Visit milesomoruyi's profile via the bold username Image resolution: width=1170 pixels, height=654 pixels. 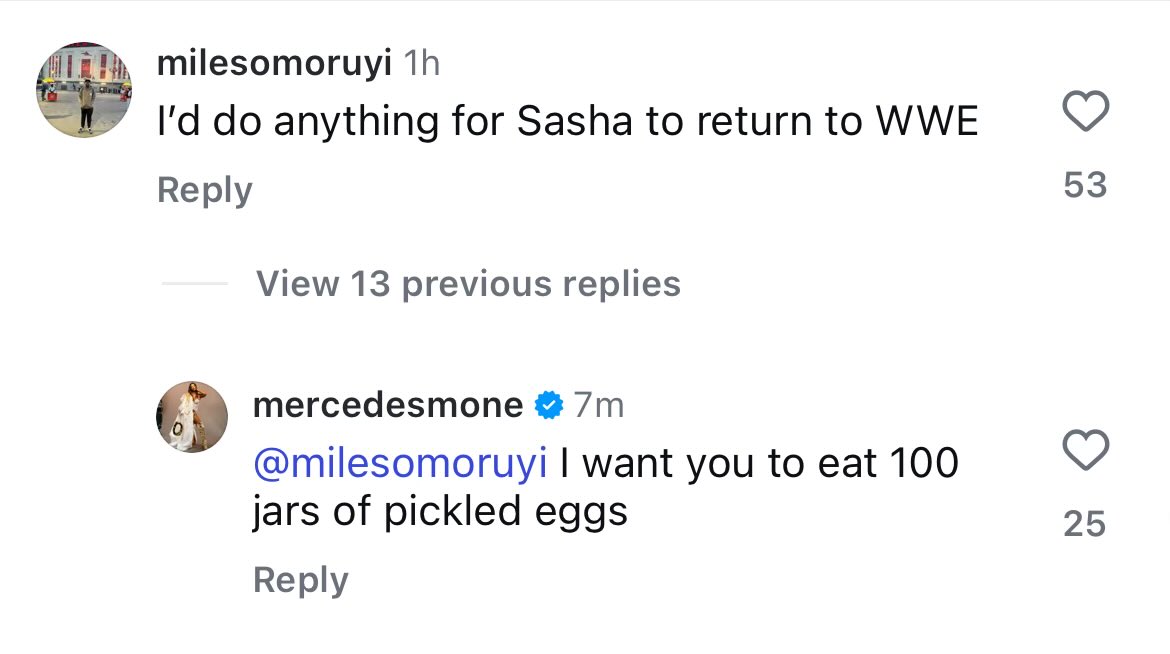274,65
